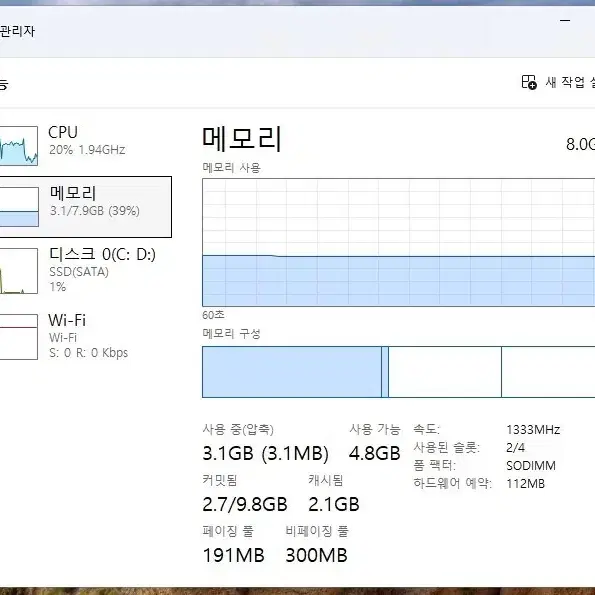Click the standby segment of memory composition

(x=445, y=372)
